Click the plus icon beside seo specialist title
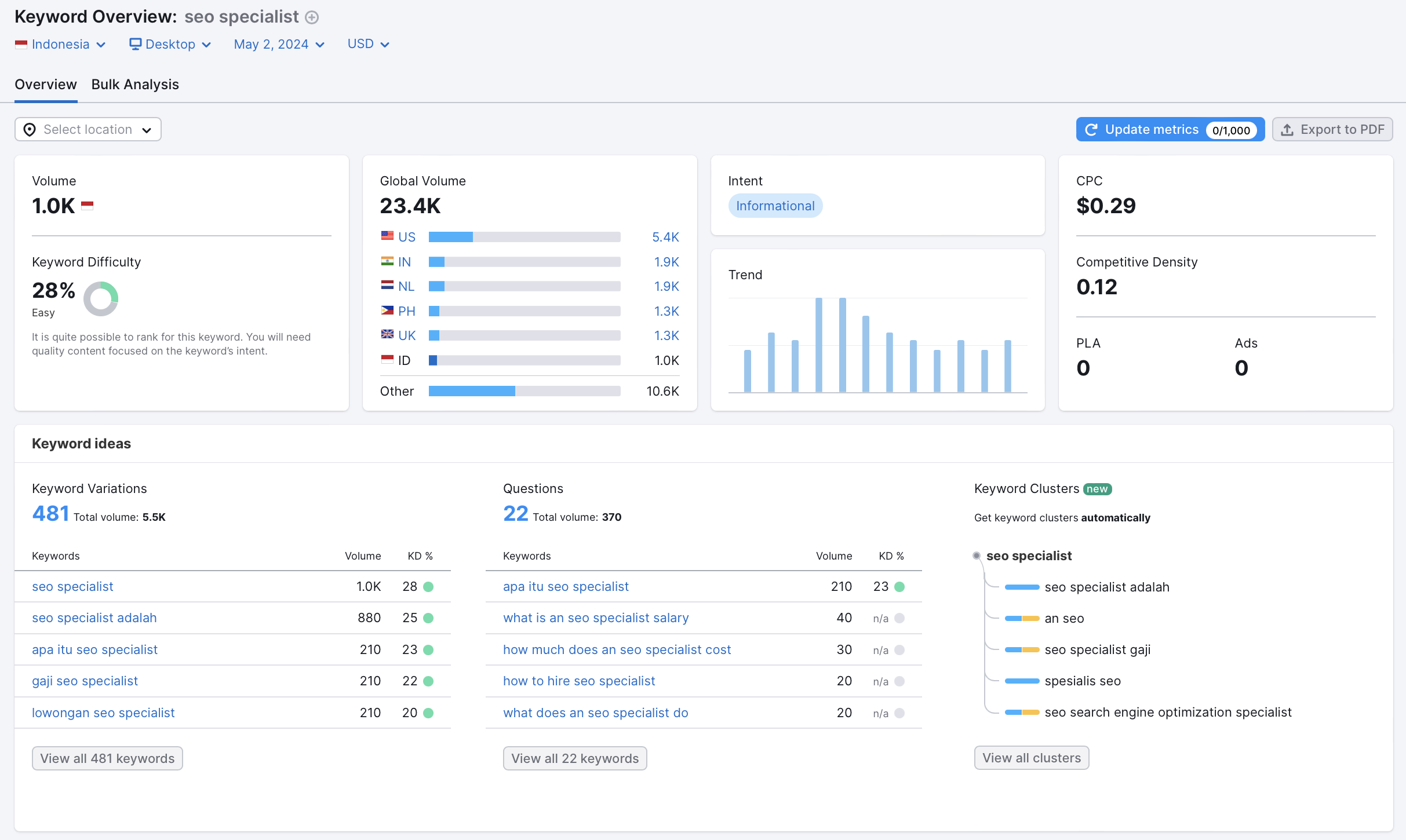1406x840 pixels. 312,17
